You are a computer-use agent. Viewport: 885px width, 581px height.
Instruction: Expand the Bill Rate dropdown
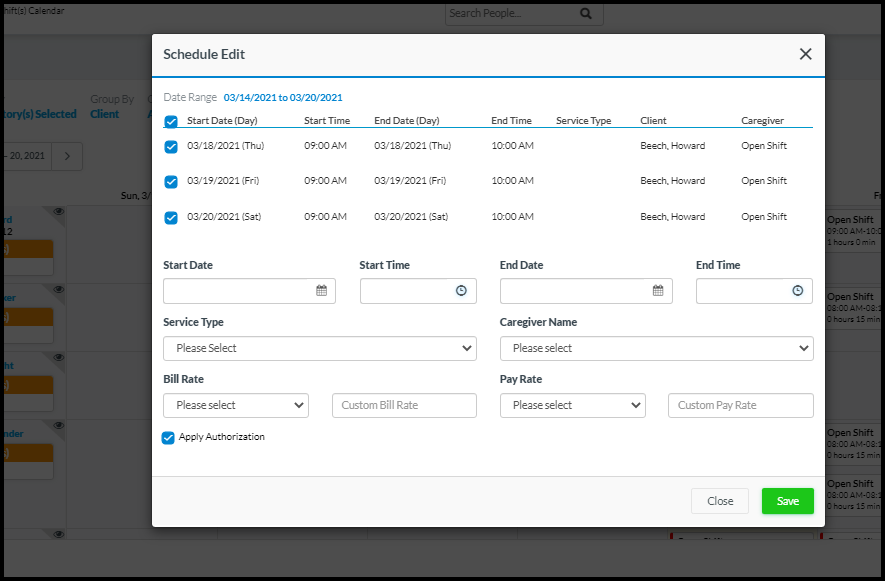tap(236, 405)
